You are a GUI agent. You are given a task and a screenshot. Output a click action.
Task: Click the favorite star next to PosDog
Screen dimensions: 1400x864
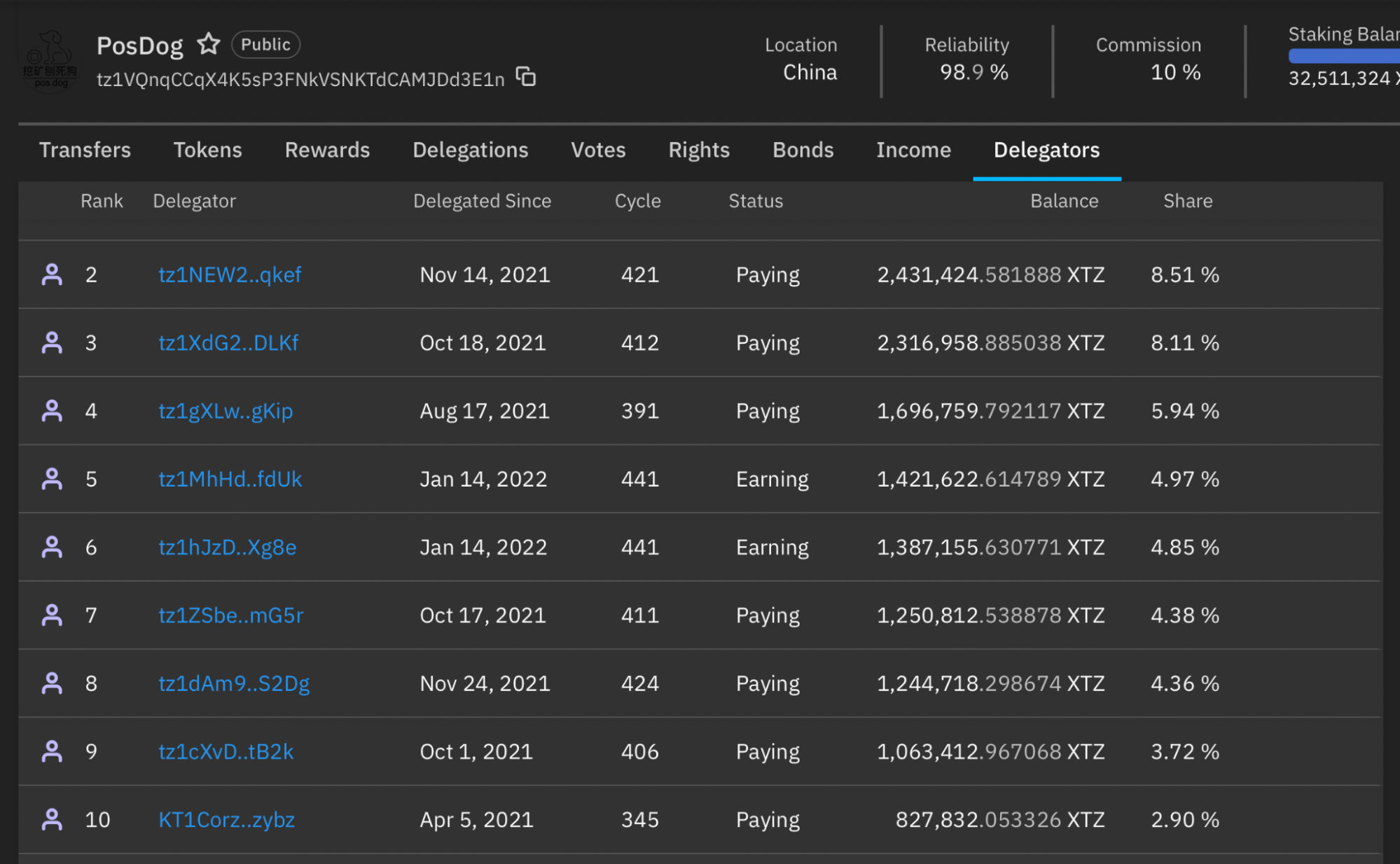click(208, 44)
